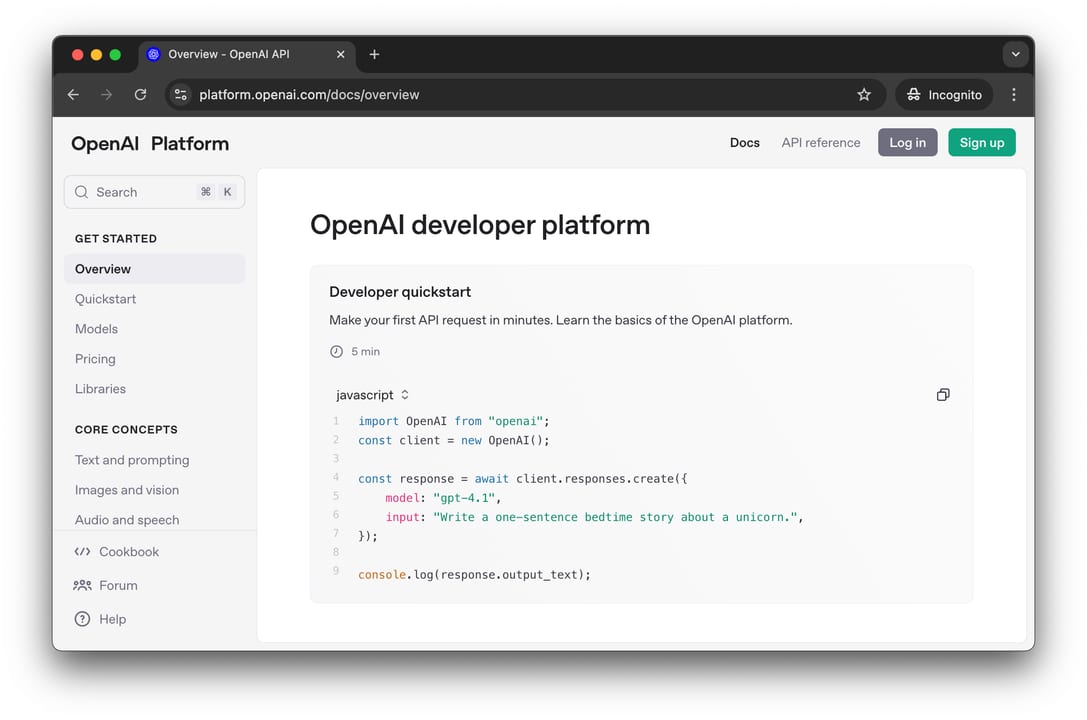The width and height of the screenshot is (1087, 720).
Task: Focus the Search docs field
Action: (x=155, y=192)
